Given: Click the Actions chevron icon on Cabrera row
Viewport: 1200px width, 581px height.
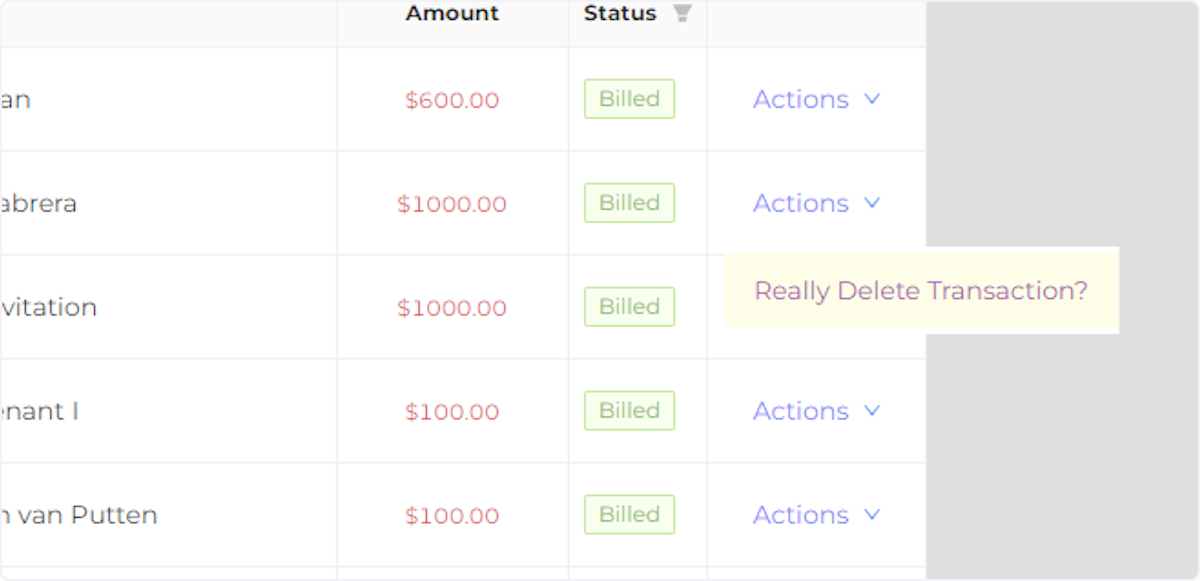Looking at the screenshot, I should [x=871, y=203].
